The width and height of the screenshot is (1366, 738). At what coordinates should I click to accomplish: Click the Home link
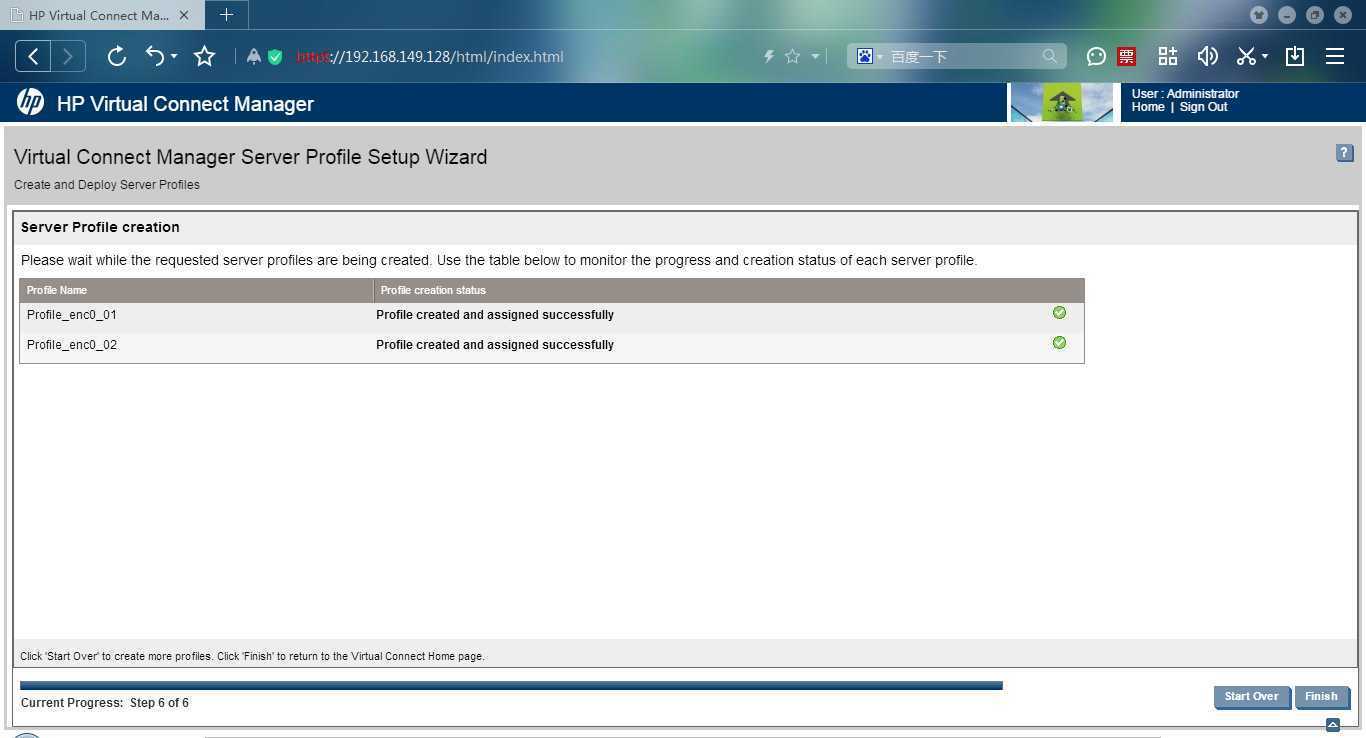pos(1148,107)
